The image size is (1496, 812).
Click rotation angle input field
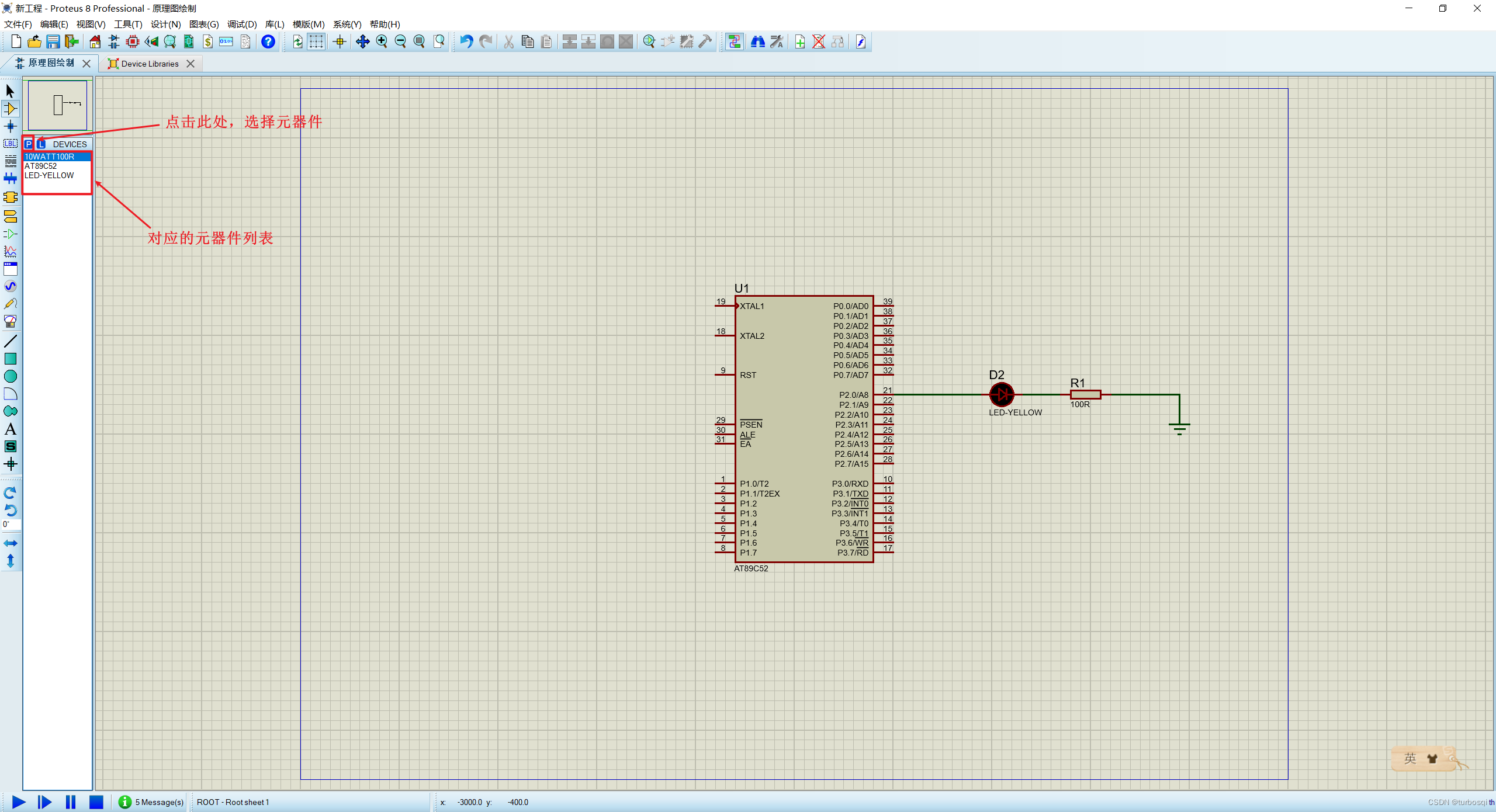(11, 524)
